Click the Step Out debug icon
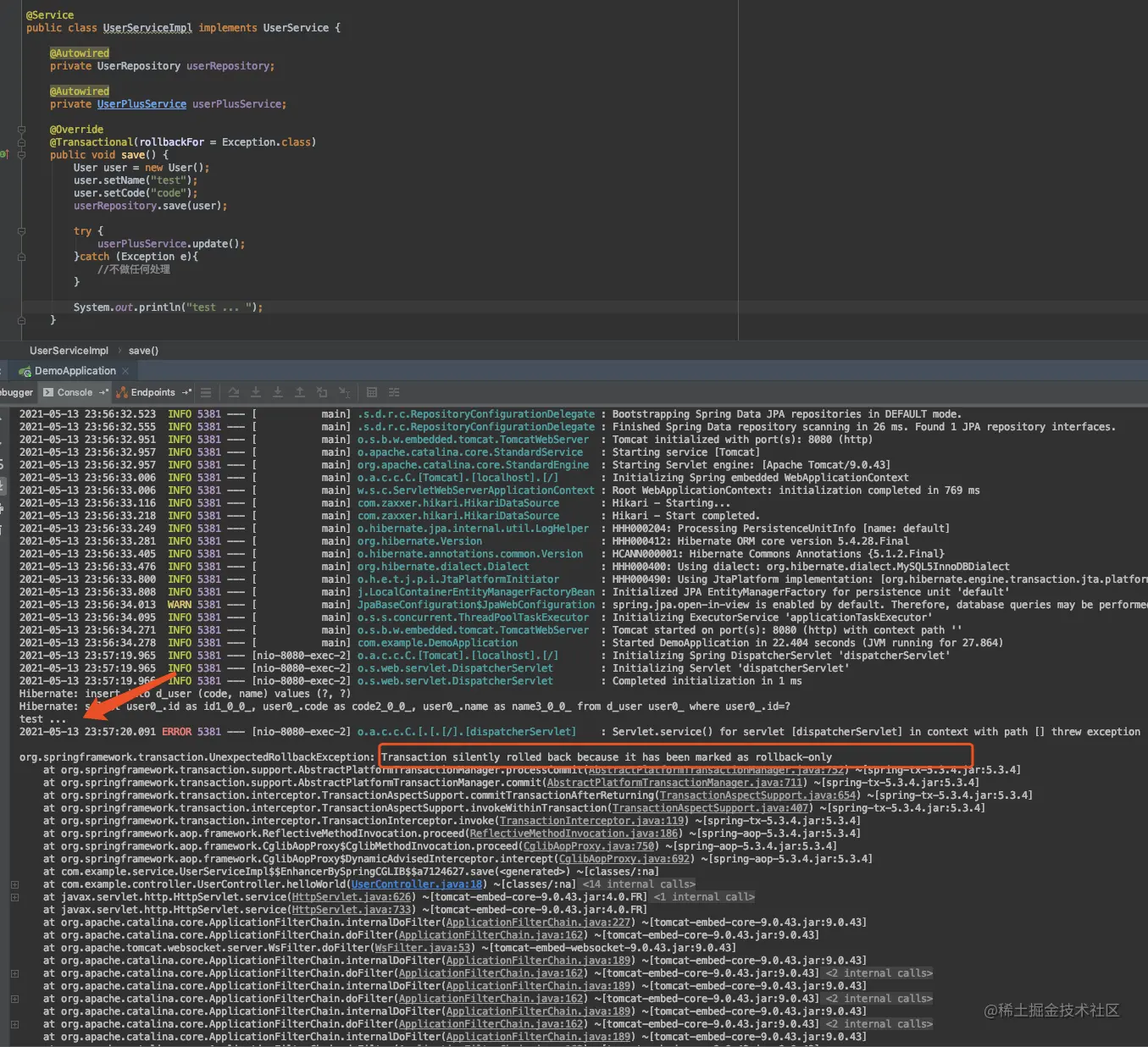The width and height of the screenshot is (1148, 1047). (300, 392)
